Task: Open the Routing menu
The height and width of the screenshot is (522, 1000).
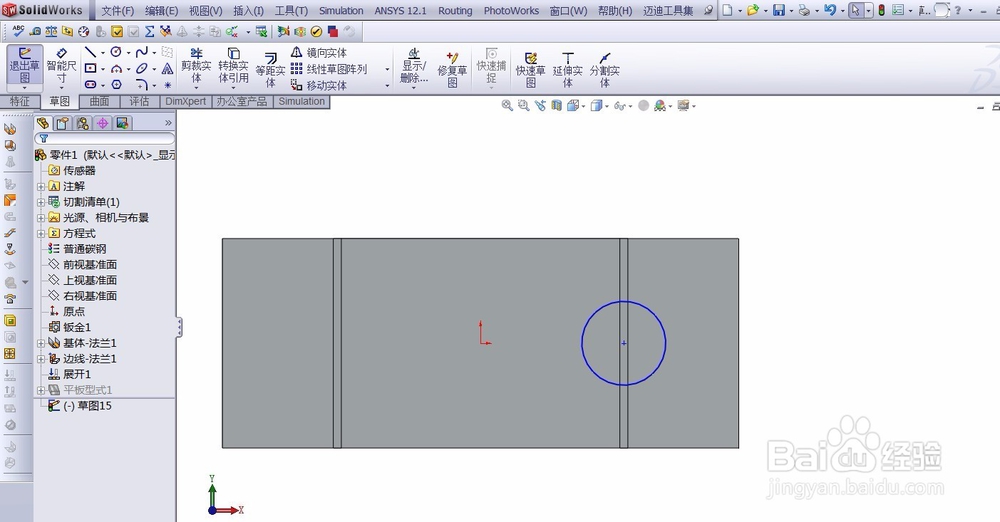Action: pos(455,11)
